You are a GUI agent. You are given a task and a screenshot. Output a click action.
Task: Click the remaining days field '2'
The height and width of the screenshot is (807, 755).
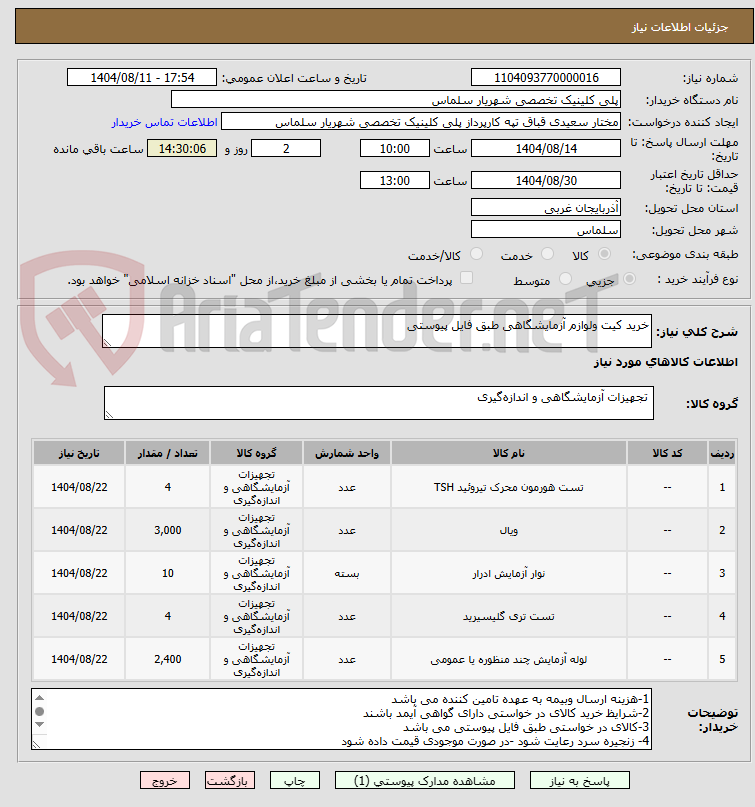(286, 149)
